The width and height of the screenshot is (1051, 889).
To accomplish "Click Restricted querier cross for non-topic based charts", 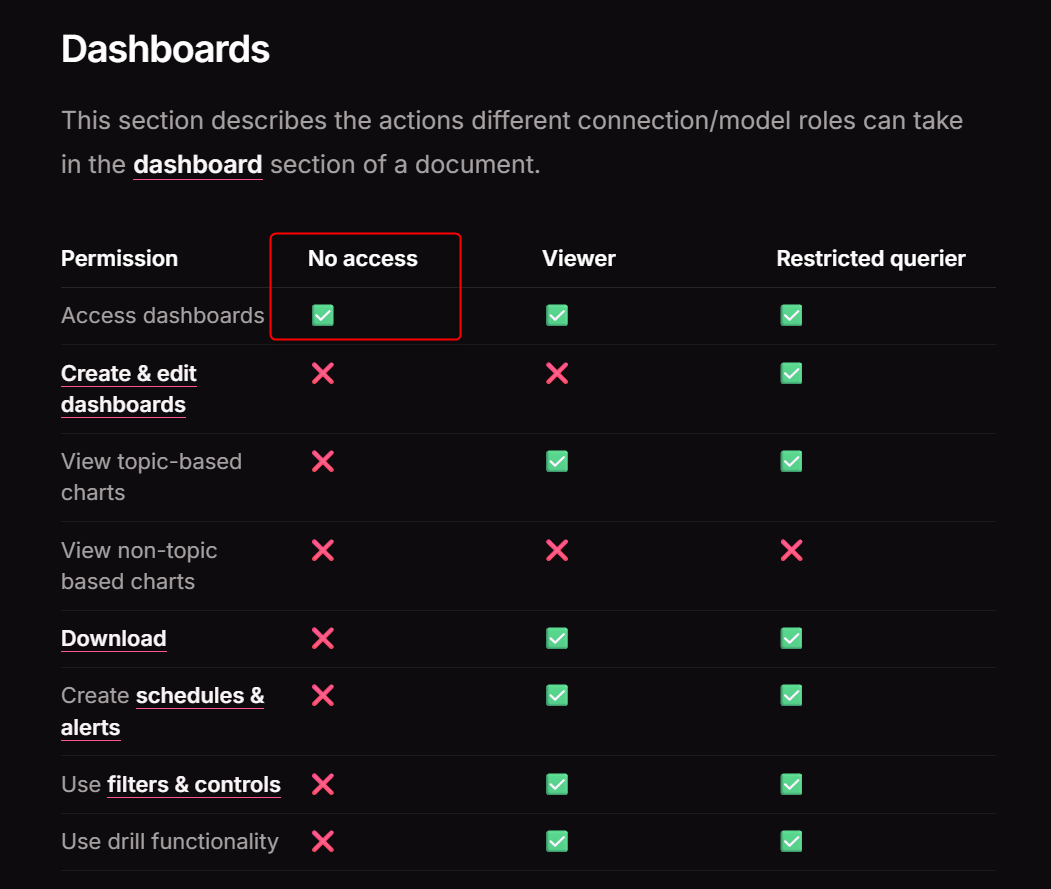I will coord(791,550).
